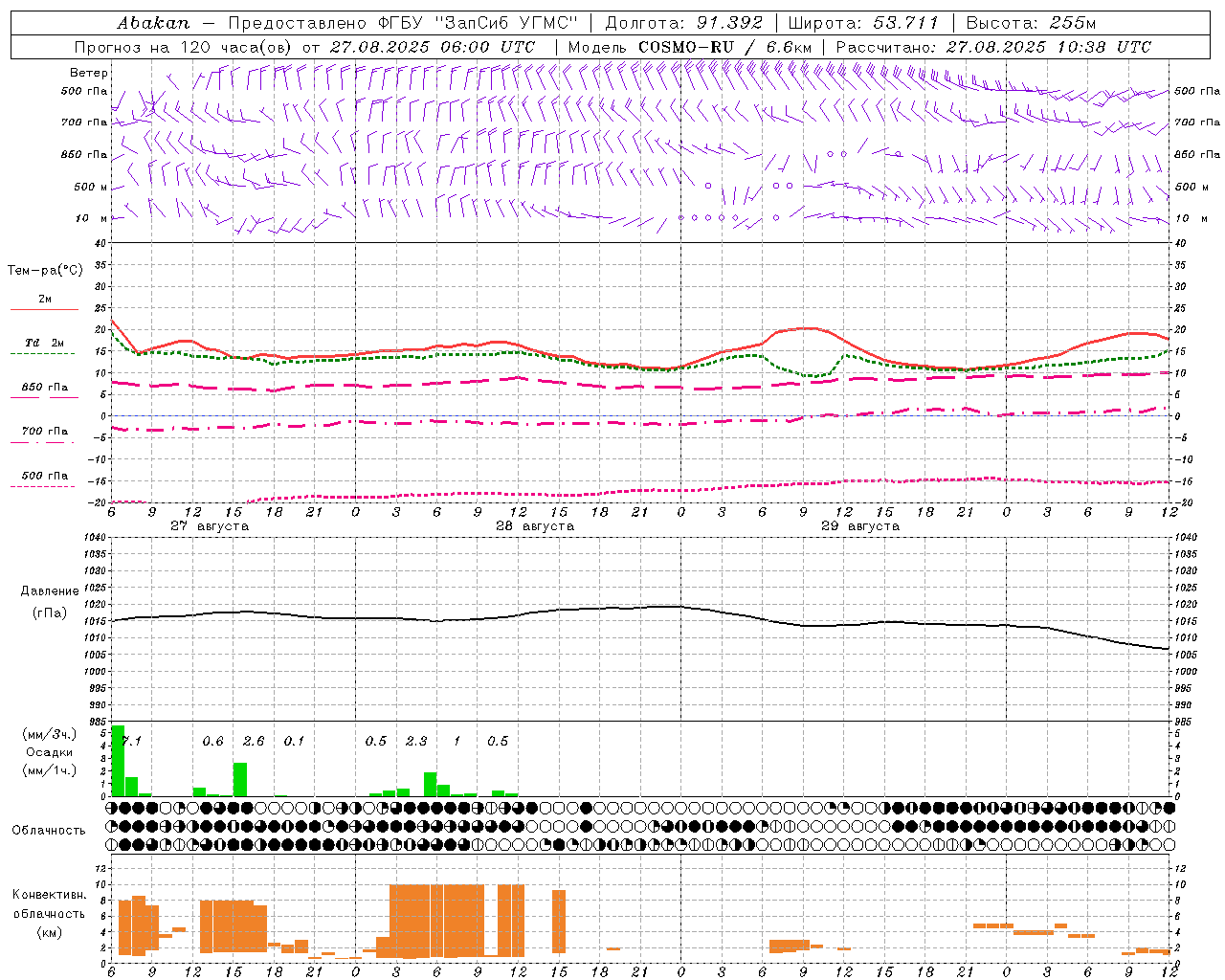Click the '2.6' precipitation total value

[x=254, y=741]
